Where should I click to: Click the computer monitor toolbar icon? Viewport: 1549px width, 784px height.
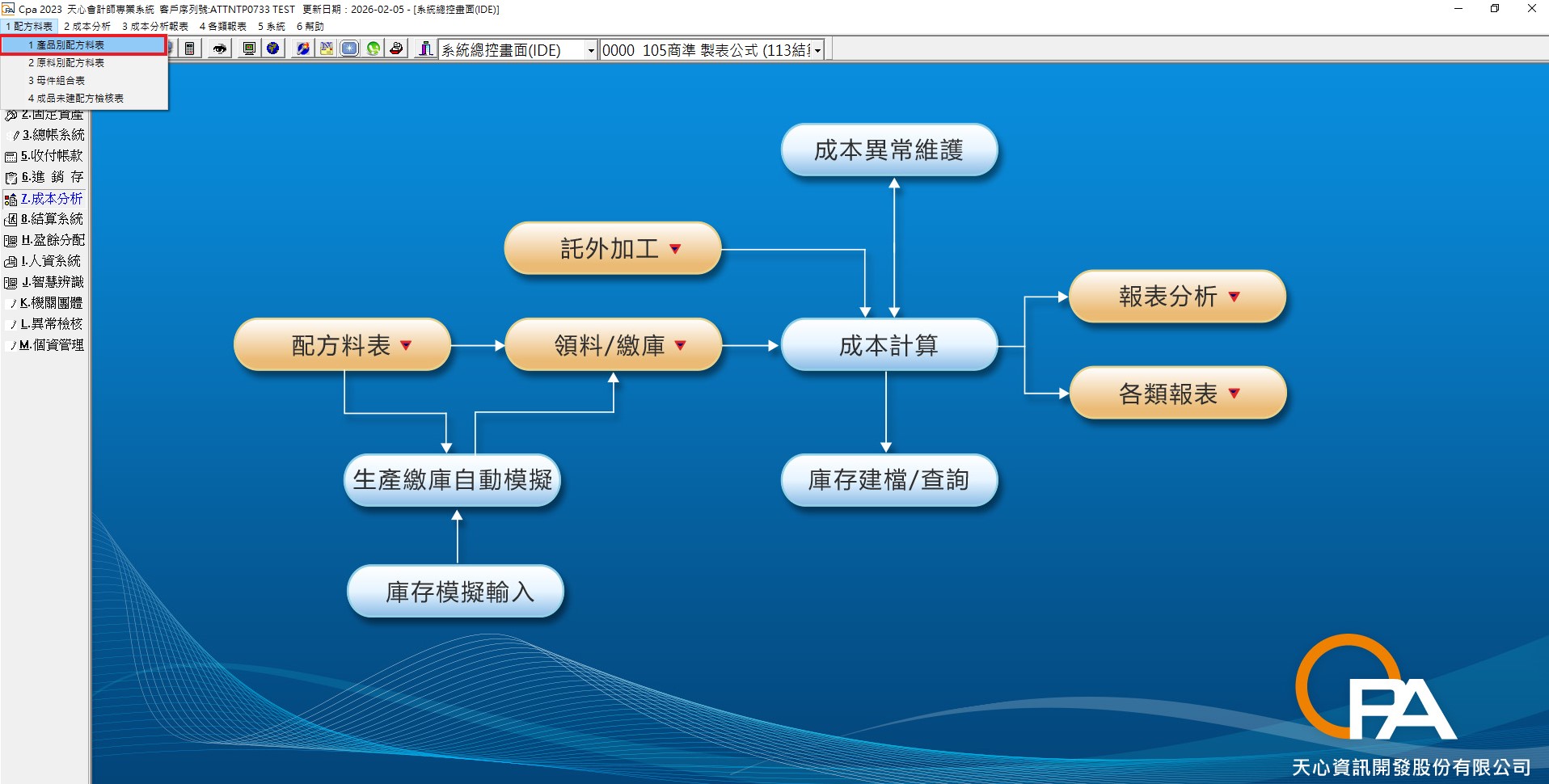tap(249, 48)
